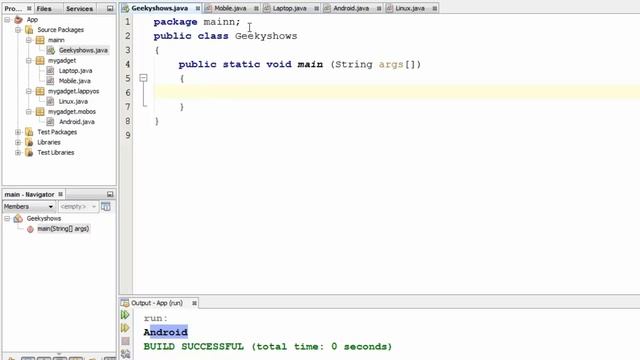Click the 'Android' output text
The image size is (640, 360).
click(x=166, y=332)
